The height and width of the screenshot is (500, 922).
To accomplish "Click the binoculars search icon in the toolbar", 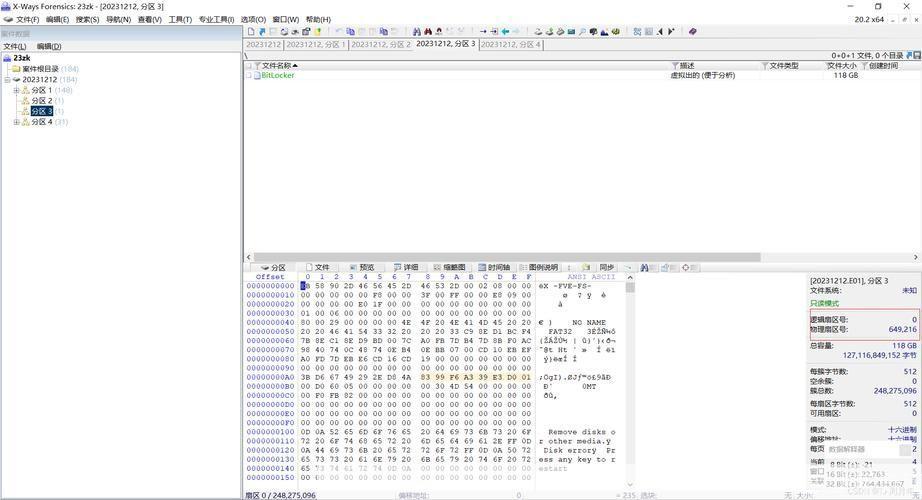I will (x=416, y=32).
